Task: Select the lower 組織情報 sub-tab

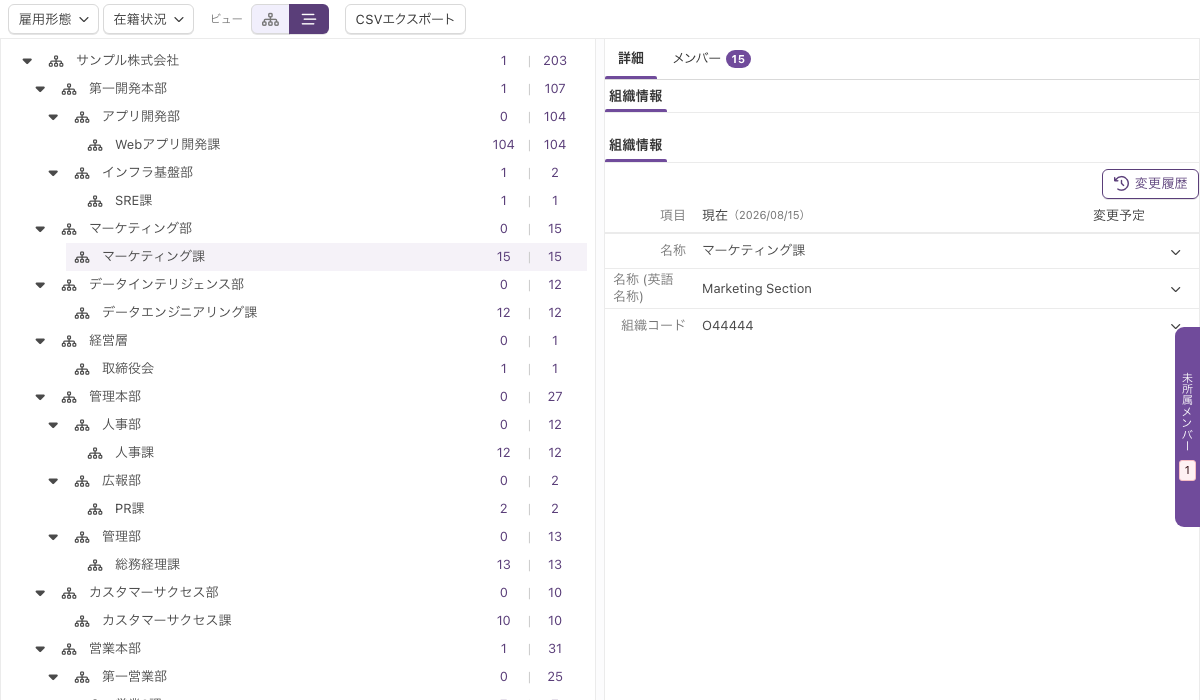Action: 636,145
